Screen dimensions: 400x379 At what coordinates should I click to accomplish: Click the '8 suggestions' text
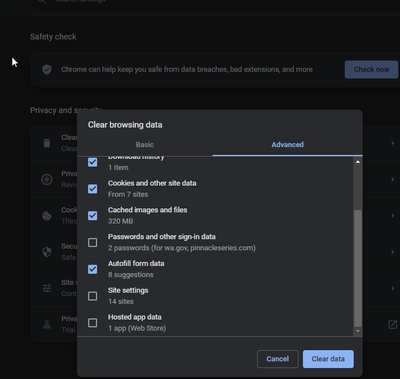[x=131, y=275]
